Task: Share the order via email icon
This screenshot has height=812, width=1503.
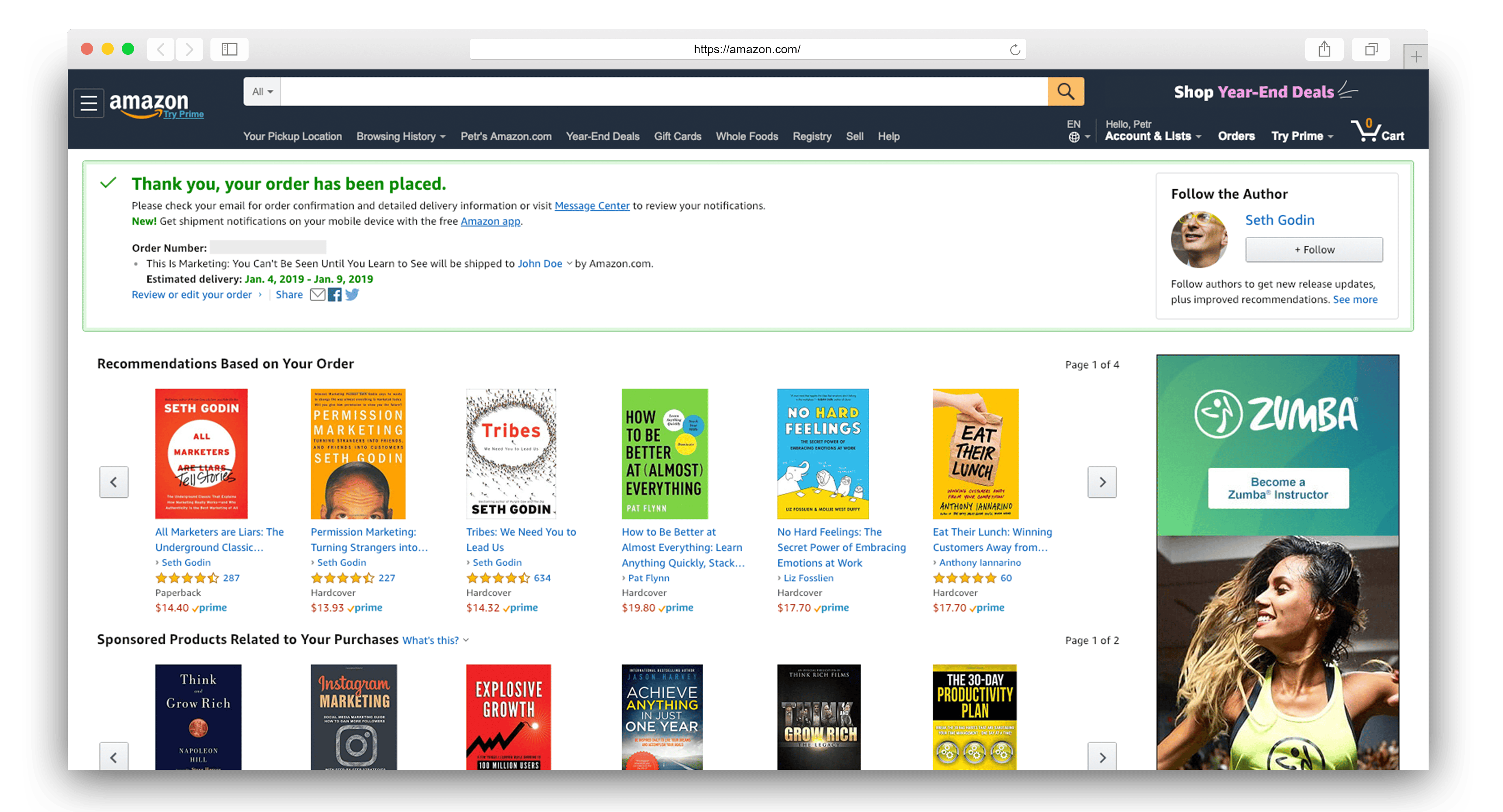Action: [317, 295]
